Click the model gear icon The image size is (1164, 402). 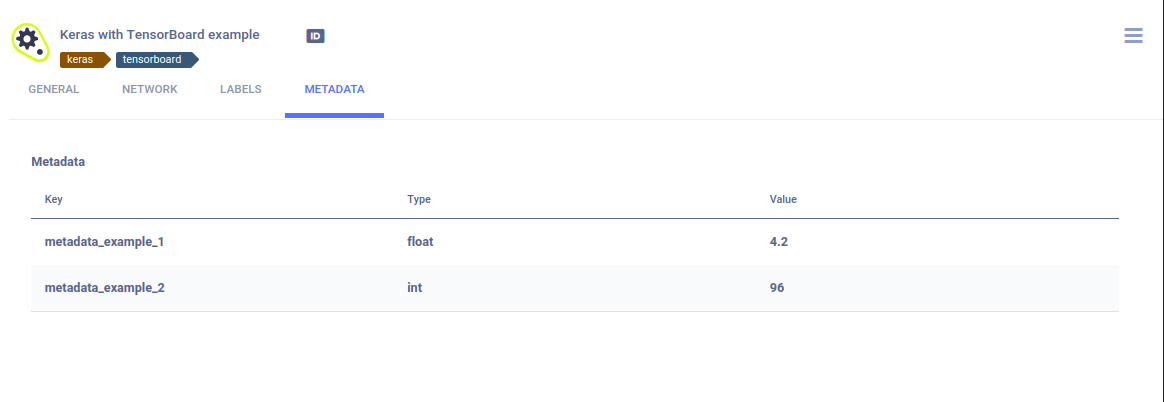29,41
